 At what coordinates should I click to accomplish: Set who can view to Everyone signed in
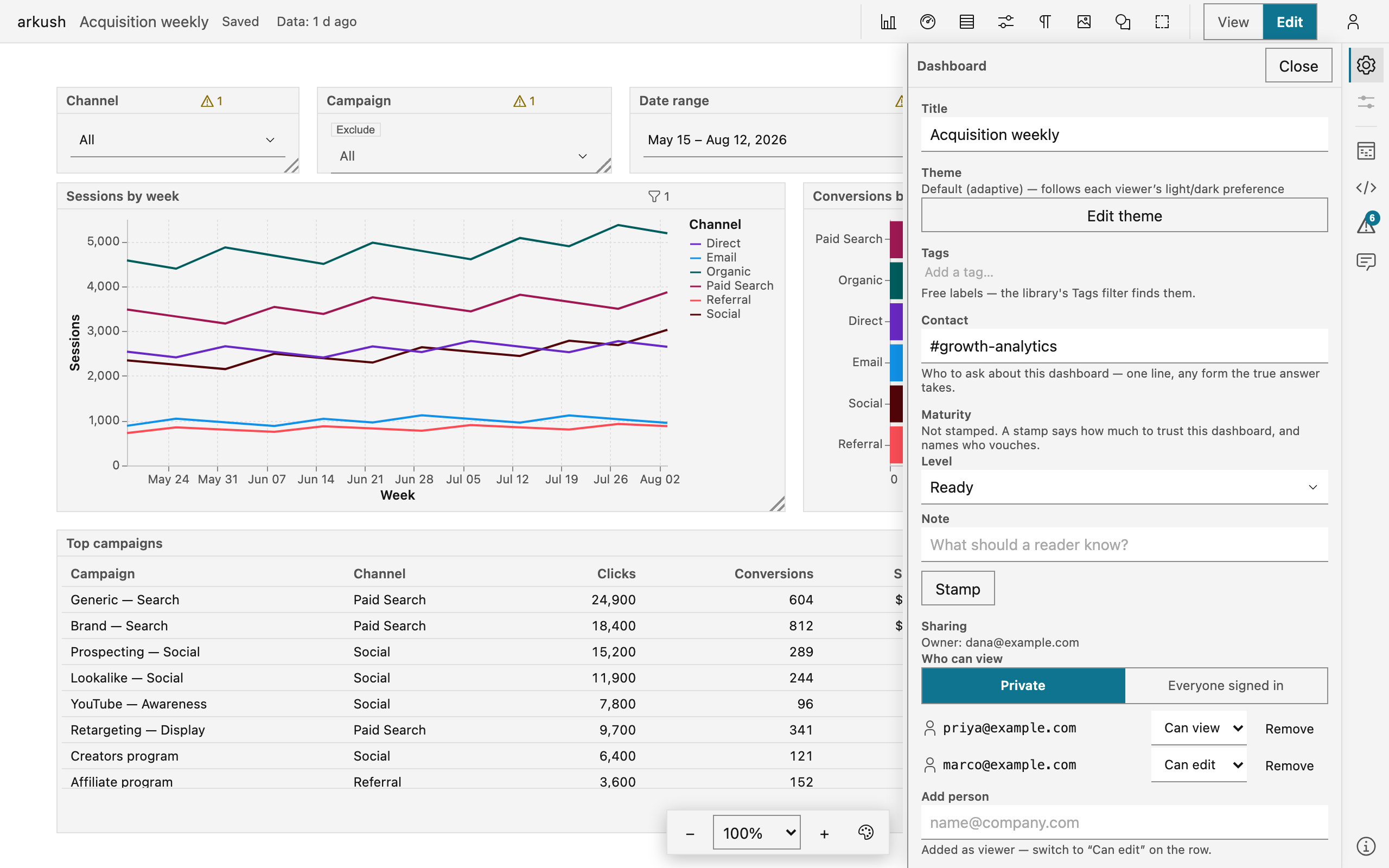[x=1226, y=685]
